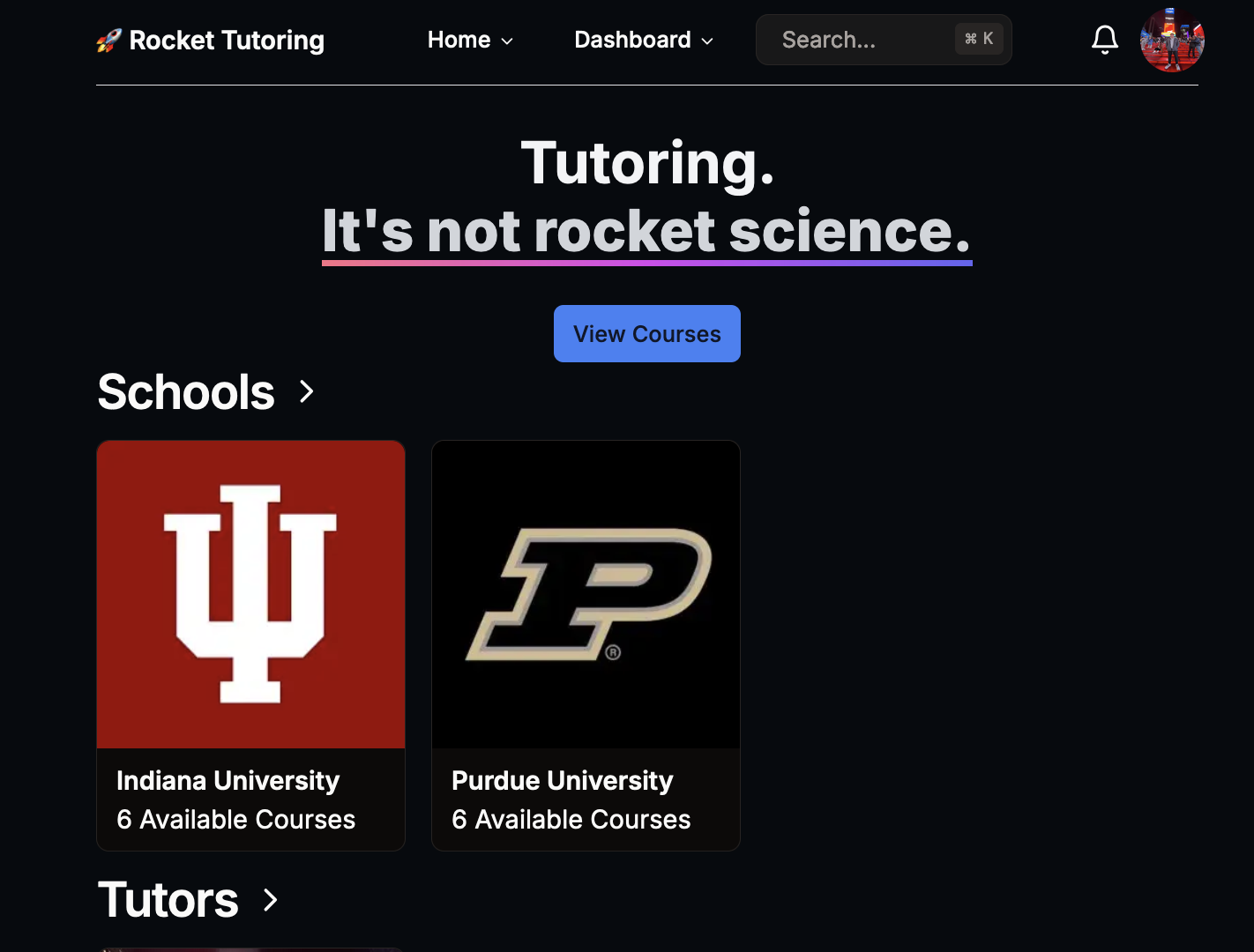Expand the Home menu
Viewport: 1254px width, 952px height.
pyautogui.click(x=470, y=40)
